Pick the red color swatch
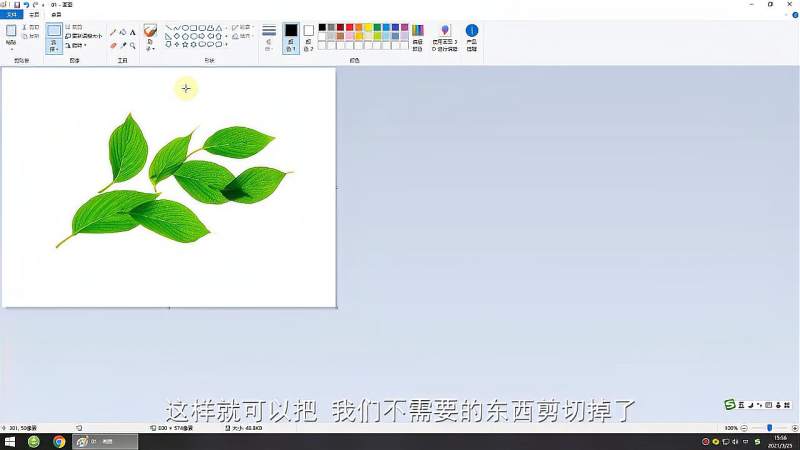Screen dimensions: 800x450 coord(349,28)
